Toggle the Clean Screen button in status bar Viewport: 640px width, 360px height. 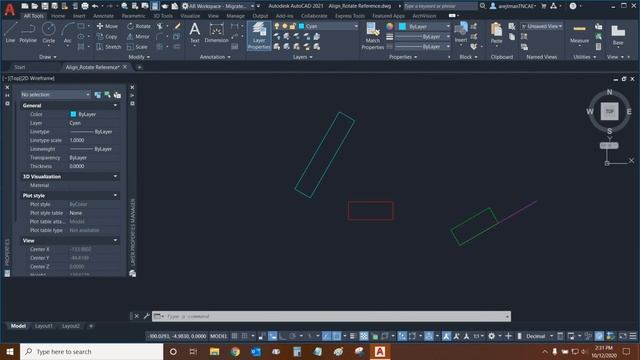(x=623, y=336)
